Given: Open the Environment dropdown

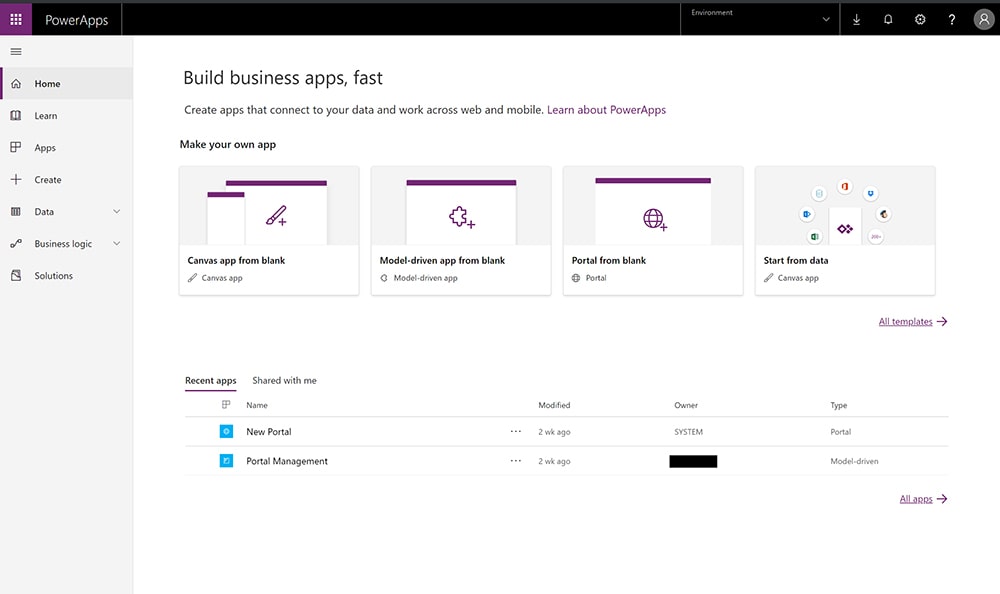Looking at the screenshot, I should click(760, 20).
